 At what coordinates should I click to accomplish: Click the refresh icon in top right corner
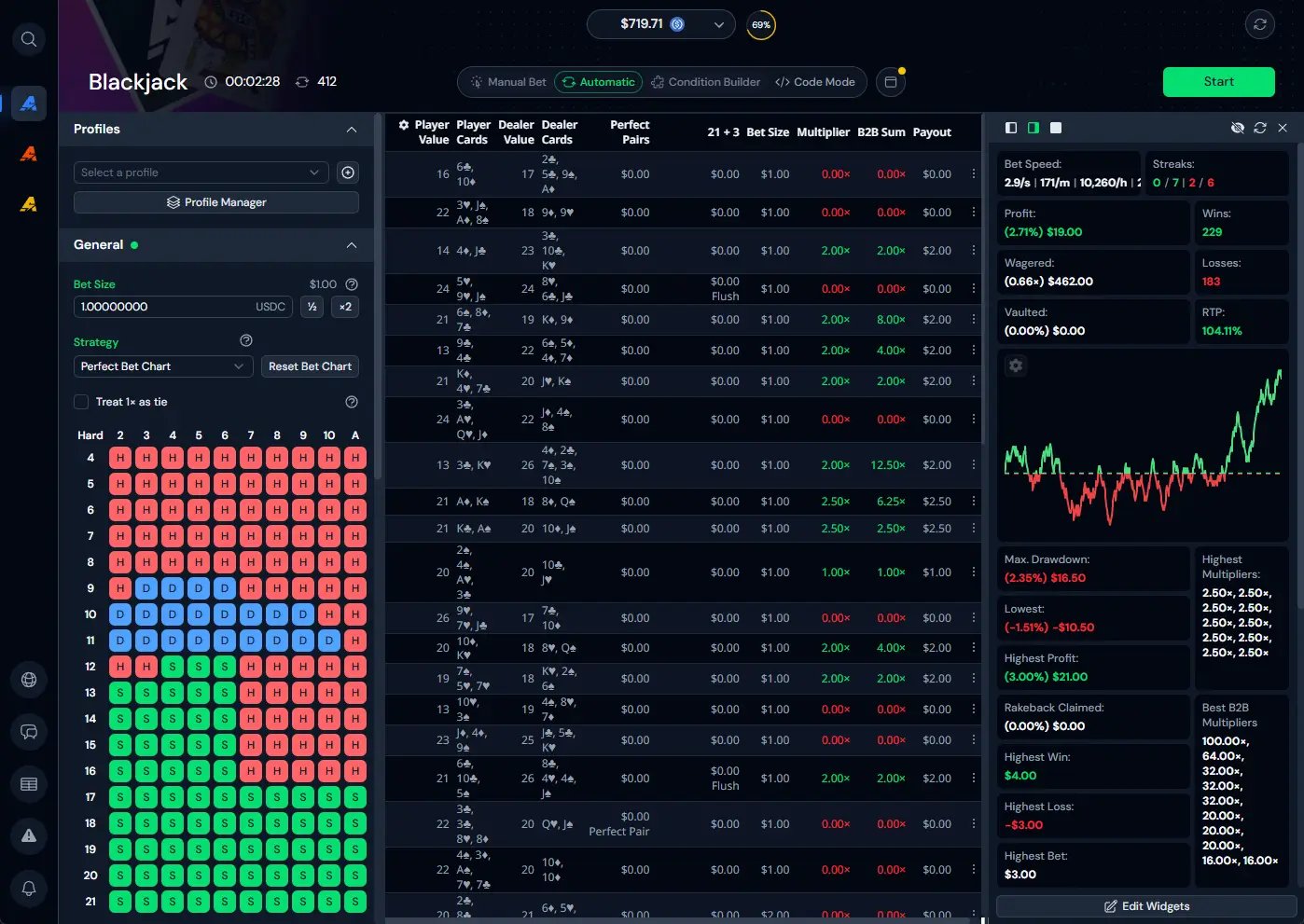coord(1260,25)
